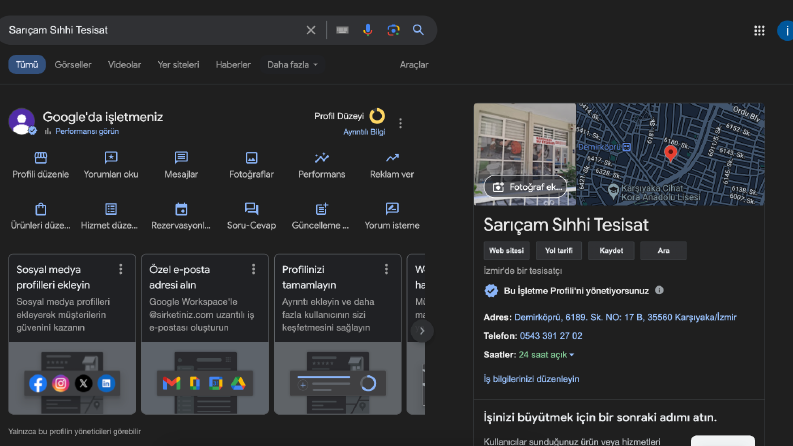Open the Araçlar tools menu
Image resolution: width=793 pixels, height=446 pixels.
point(414,65)
